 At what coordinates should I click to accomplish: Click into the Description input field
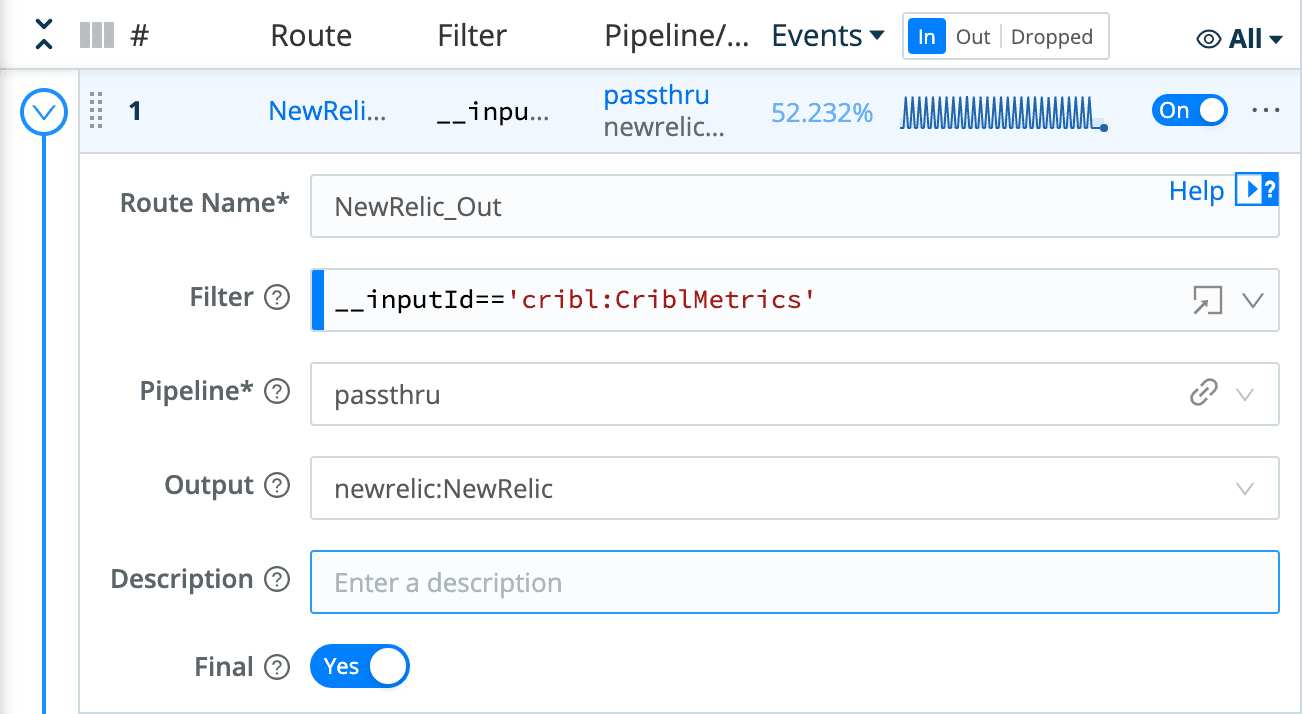pos(794,582)
